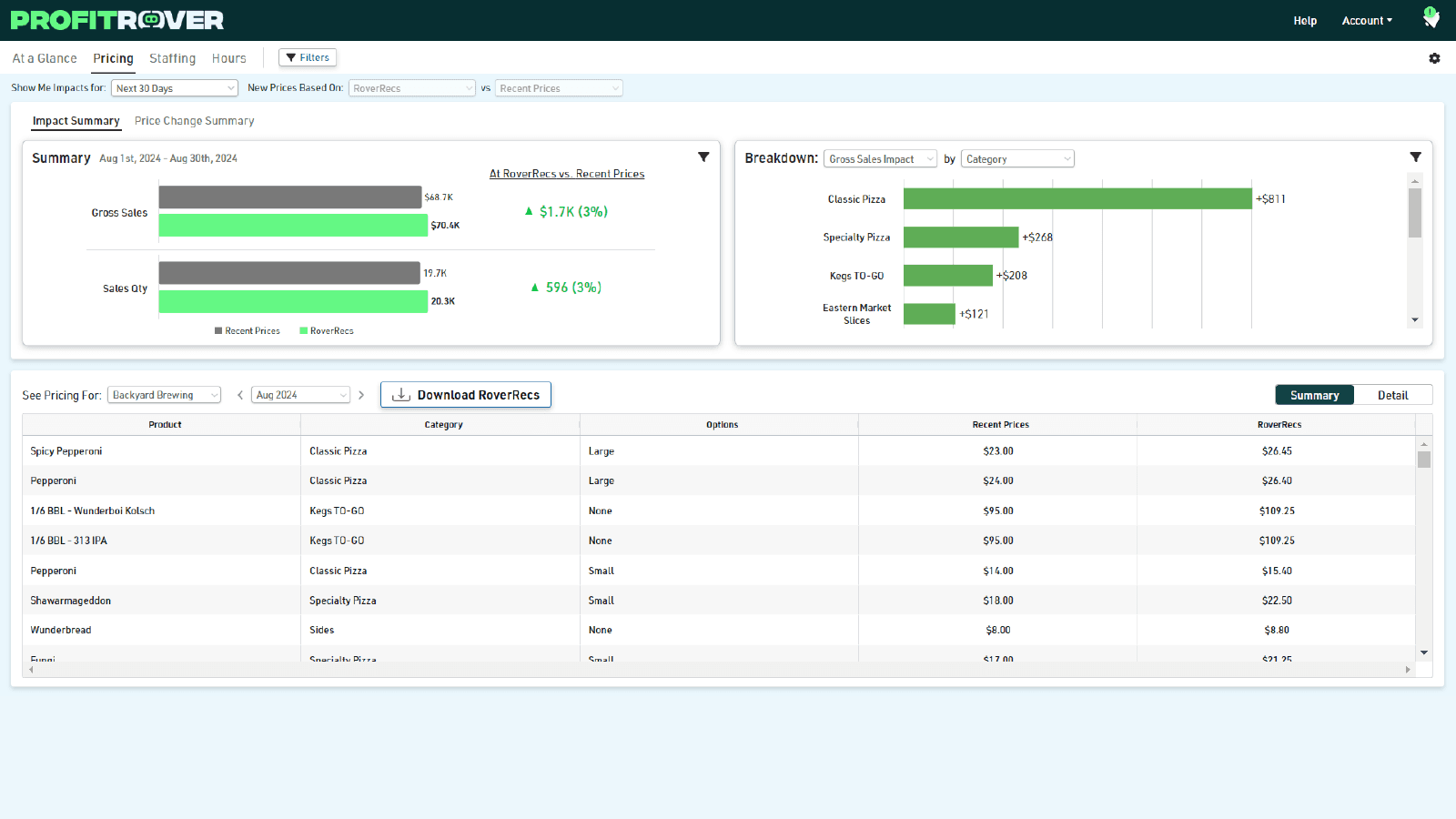
Task: Open the Backyard Brewing location dropdown
Action: (x=164, y=395)
